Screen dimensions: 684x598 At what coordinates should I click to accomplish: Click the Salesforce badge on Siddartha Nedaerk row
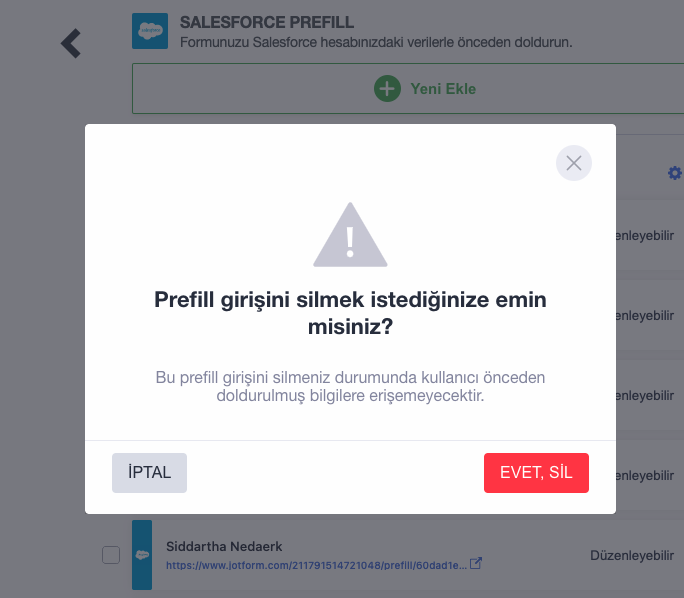point(142,555)
